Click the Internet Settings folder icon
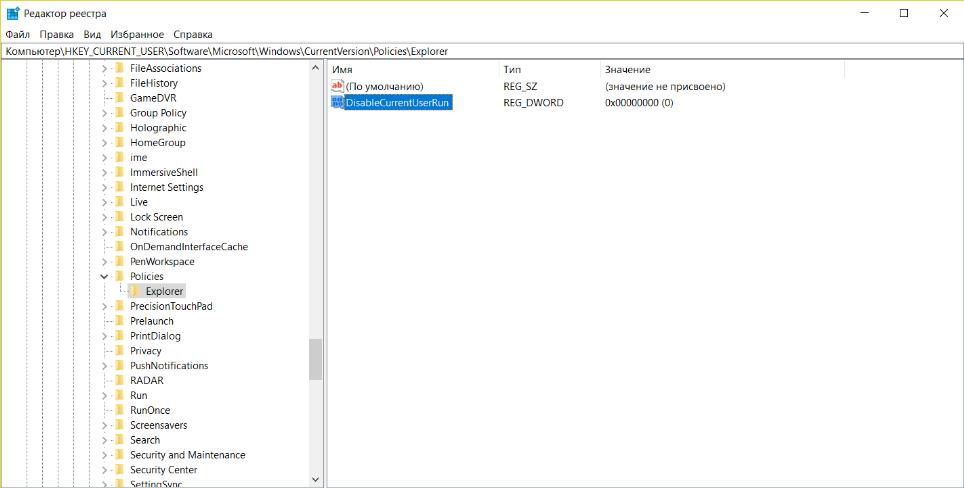Image resolution: width=964 pixels, height=488 pixels. (120, 187)
